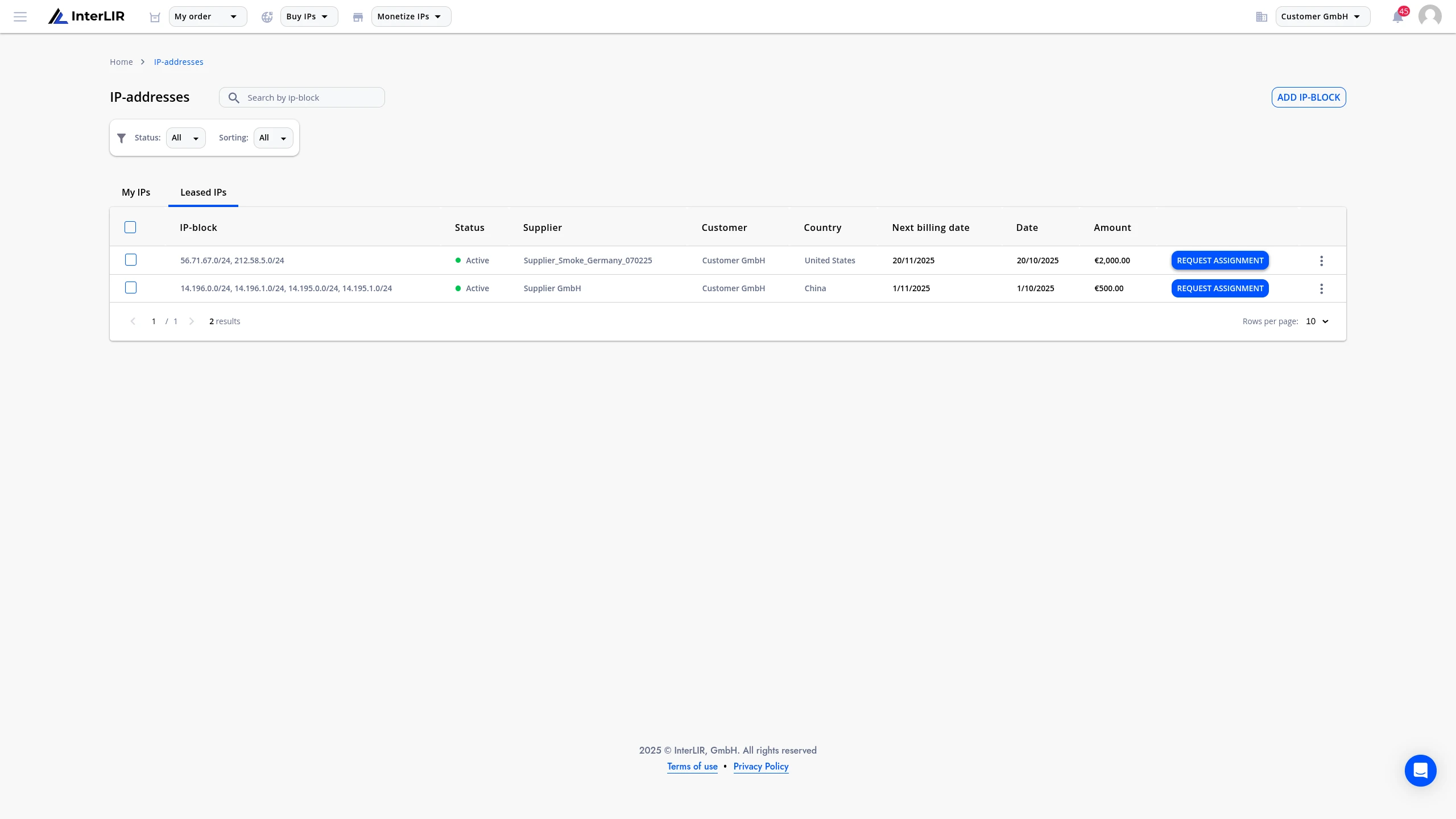The image size is (1456, 819).
Task: Click the Status column header
Action: click(x=470, y=227)
